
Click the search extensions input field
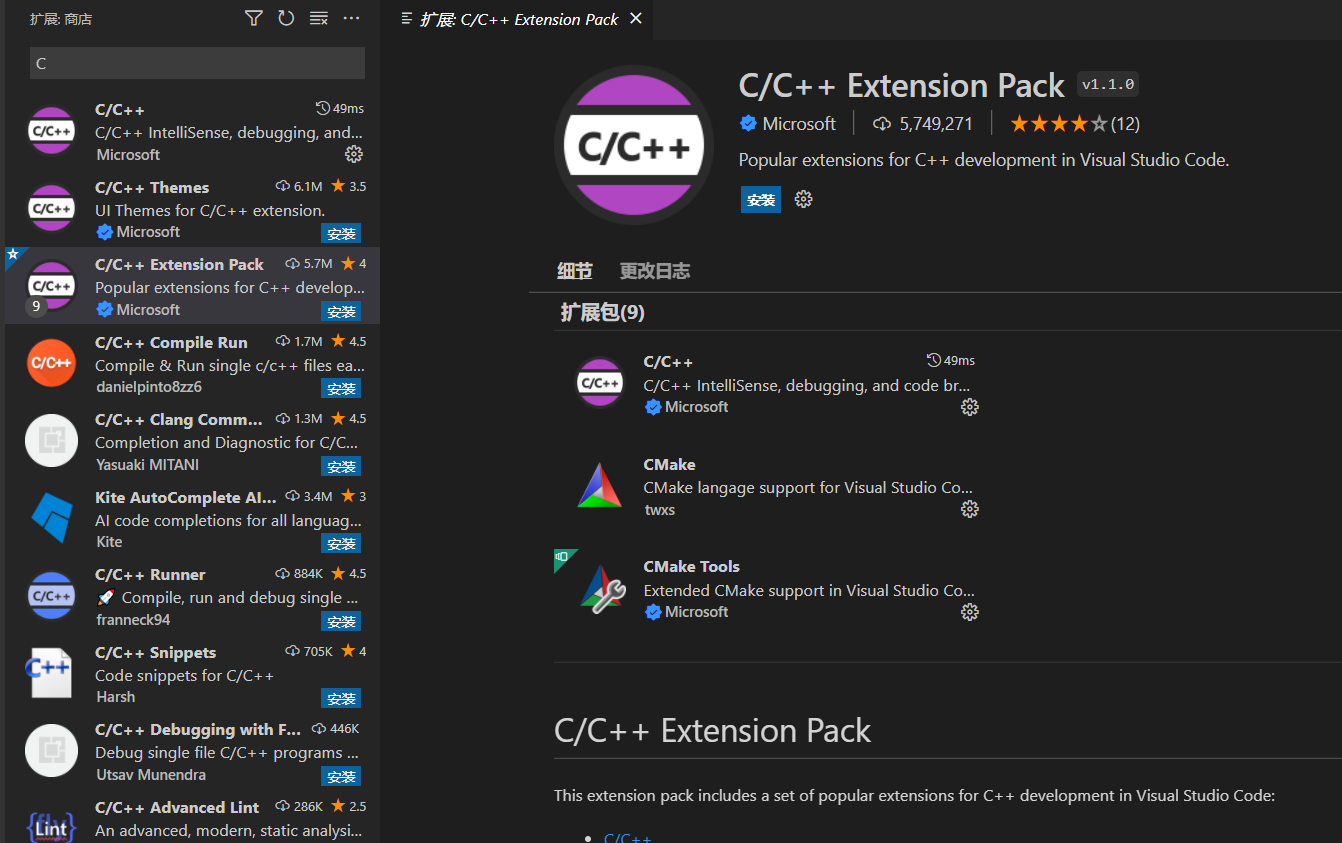[x=197, y=63]
